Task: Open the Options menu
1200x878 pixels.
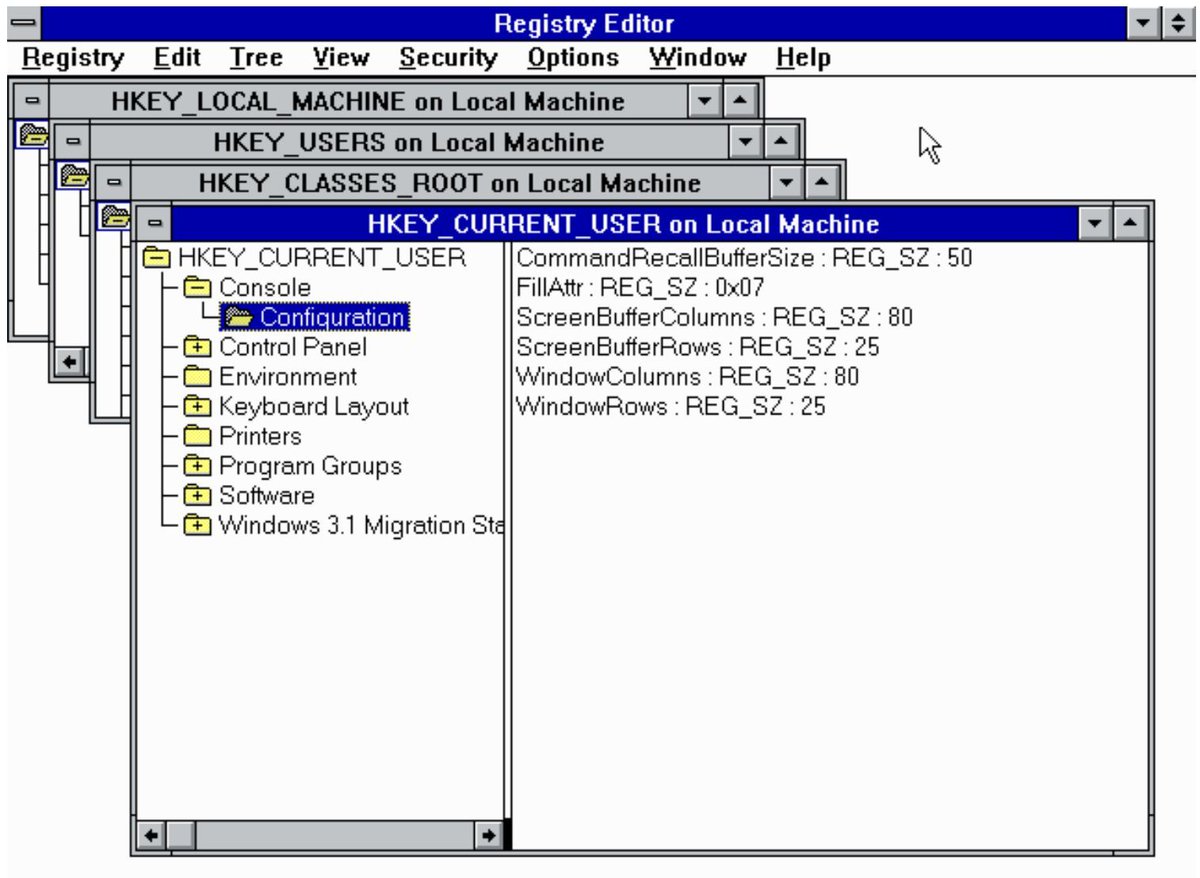Action: tap(573, 58)
